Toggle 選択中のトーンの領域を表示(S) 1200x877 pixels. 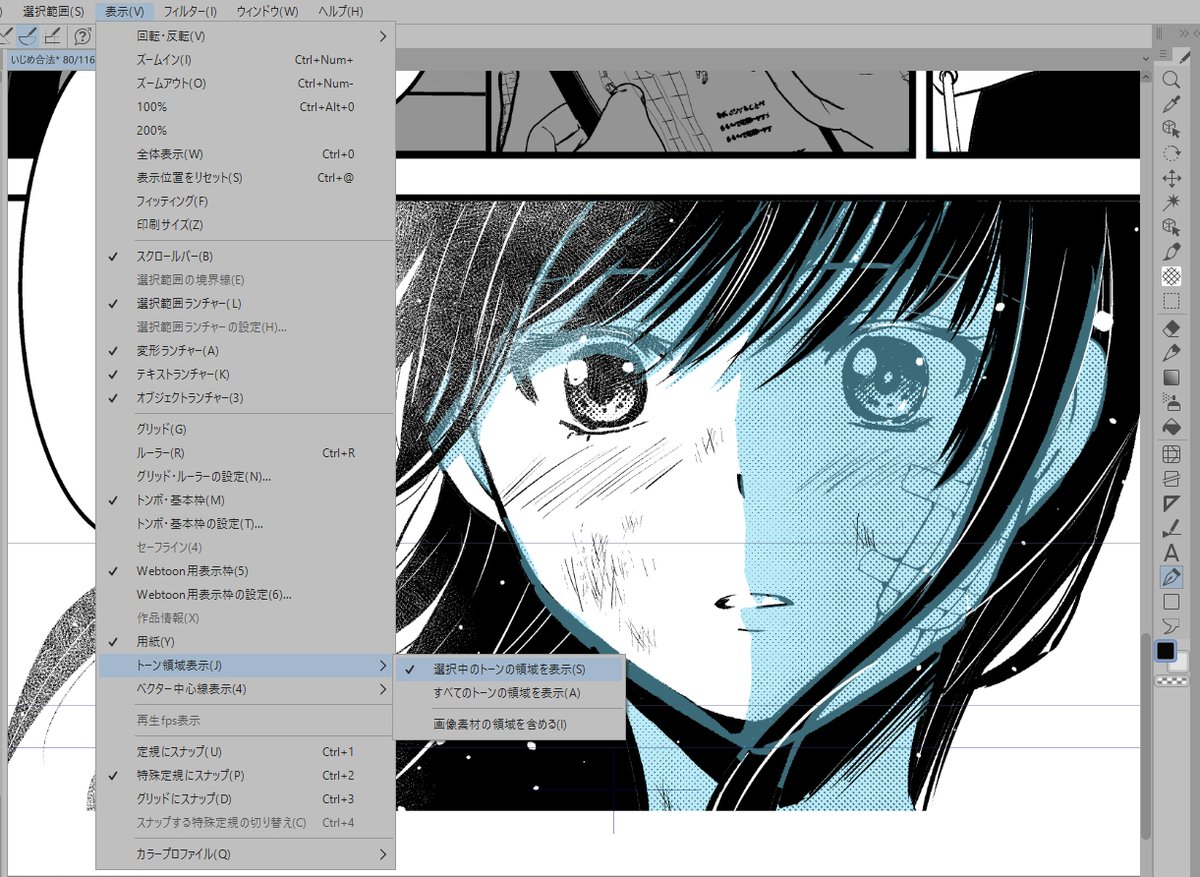pyautogui.click(x=510, y=669)
